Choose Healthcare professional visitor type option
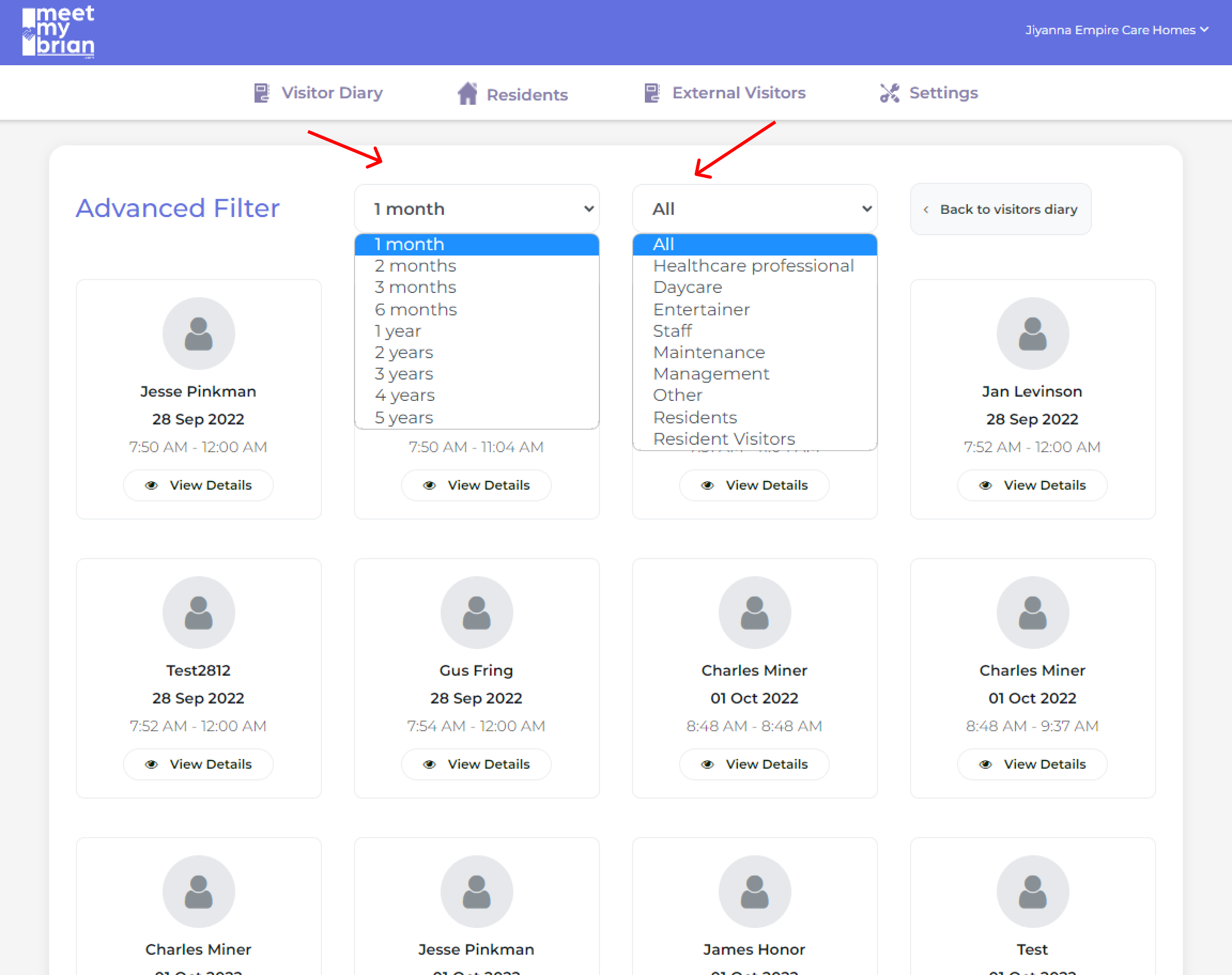This screenshot has width=1232, height=975. tap(753, 266)
